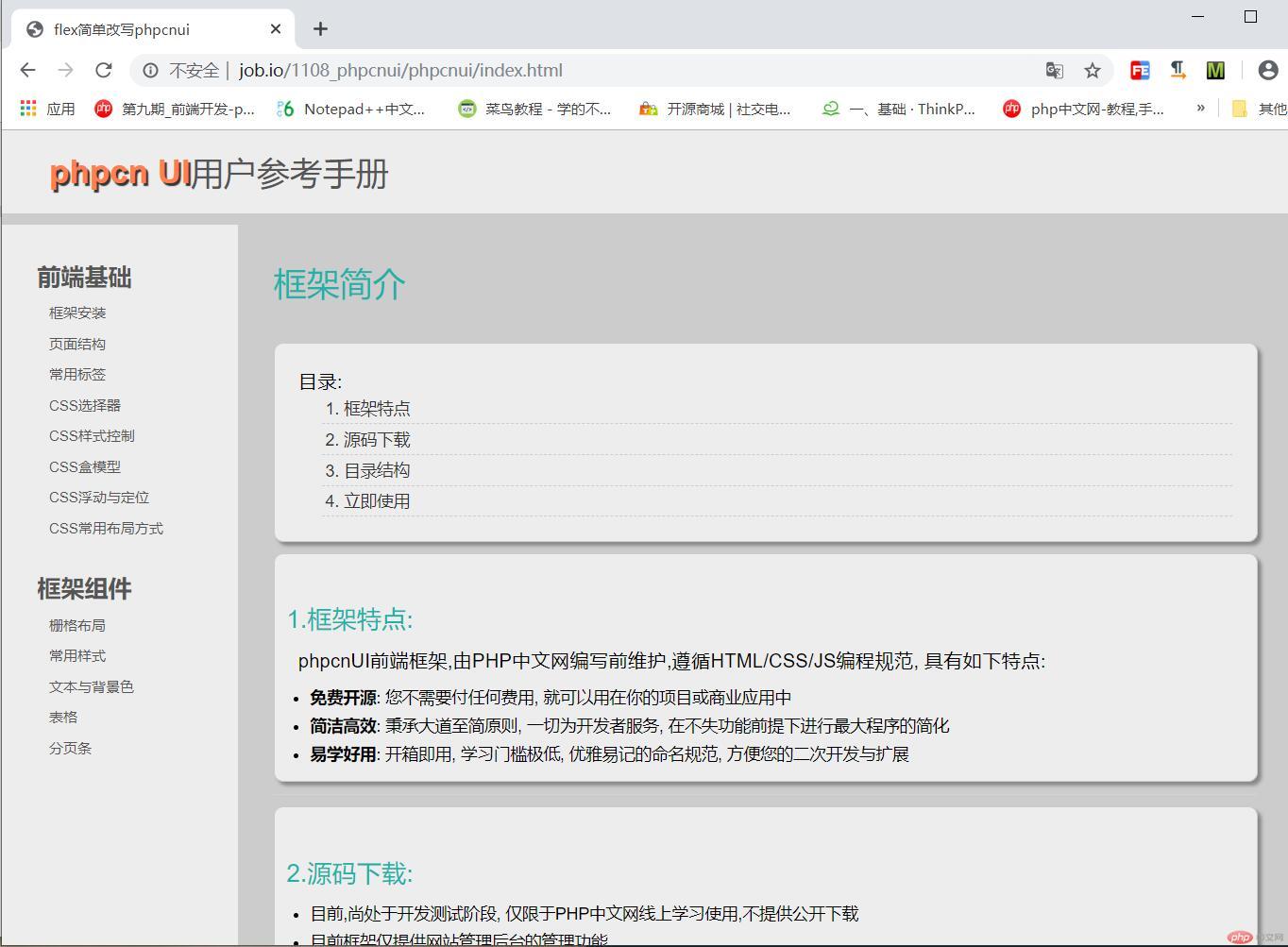Go back to previous page

click(x=27, y=70)
